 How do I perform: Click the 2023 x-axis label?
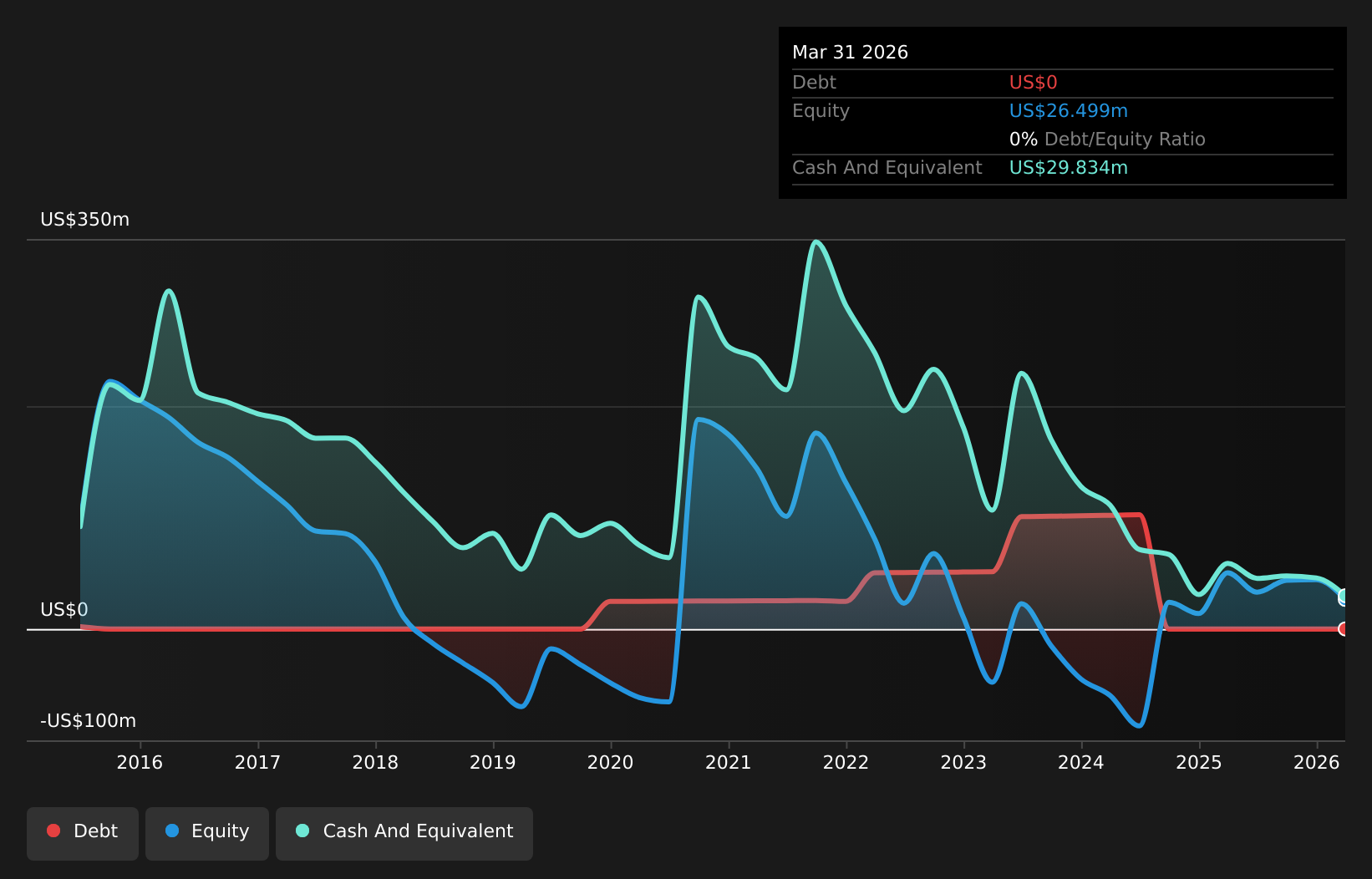963,762
